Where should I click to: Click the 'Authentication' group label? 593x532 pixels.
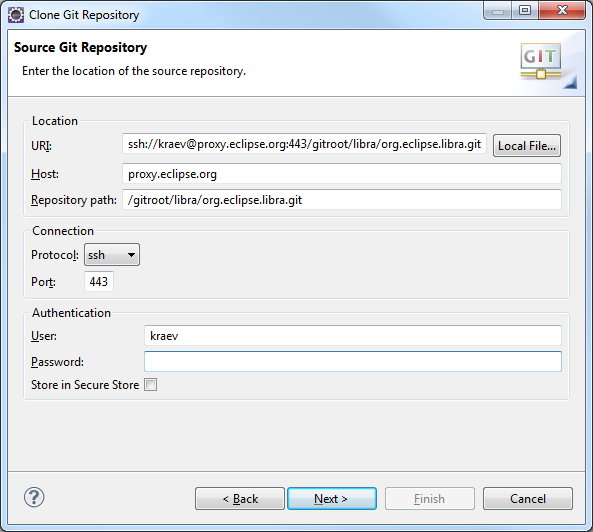click(71, 313)
